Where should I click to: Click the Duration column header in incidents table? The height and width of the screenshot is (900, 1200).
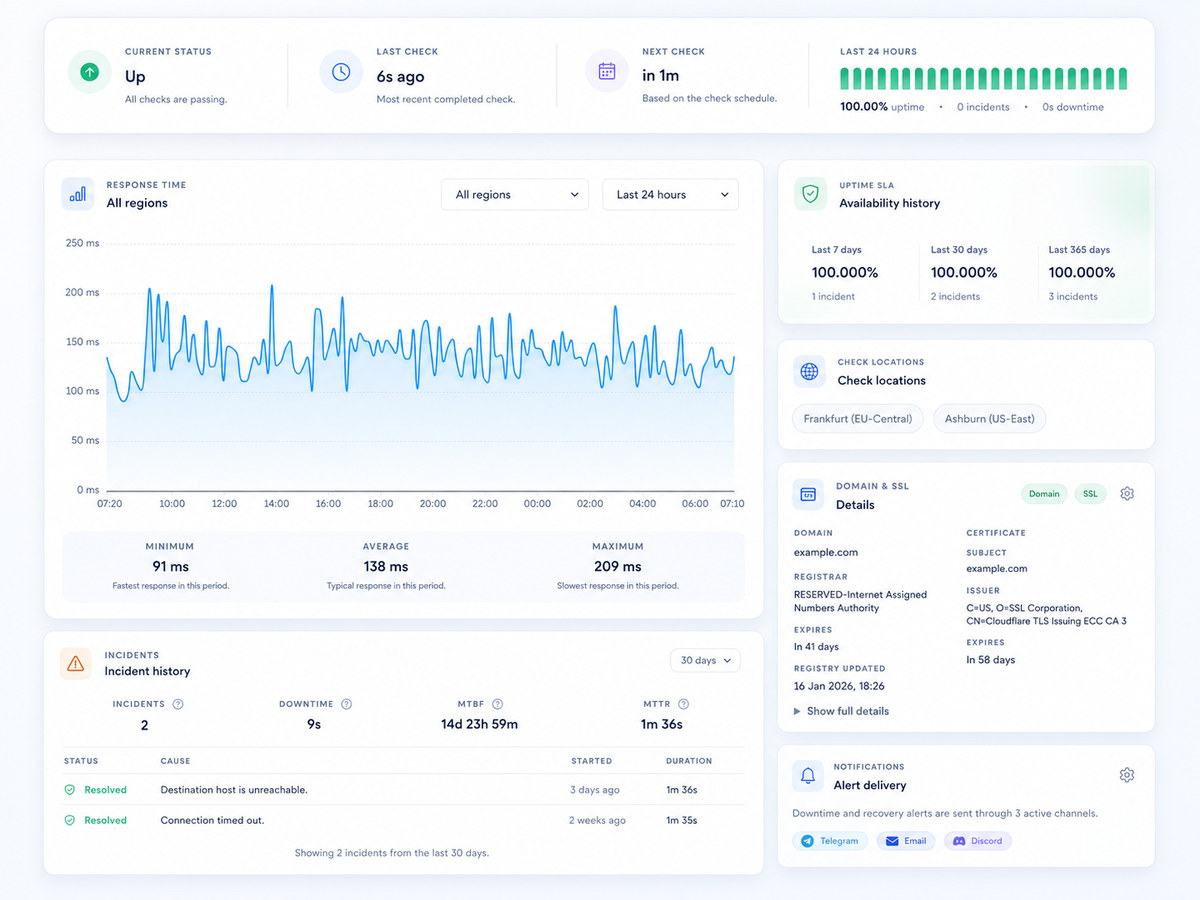point(689,761)
